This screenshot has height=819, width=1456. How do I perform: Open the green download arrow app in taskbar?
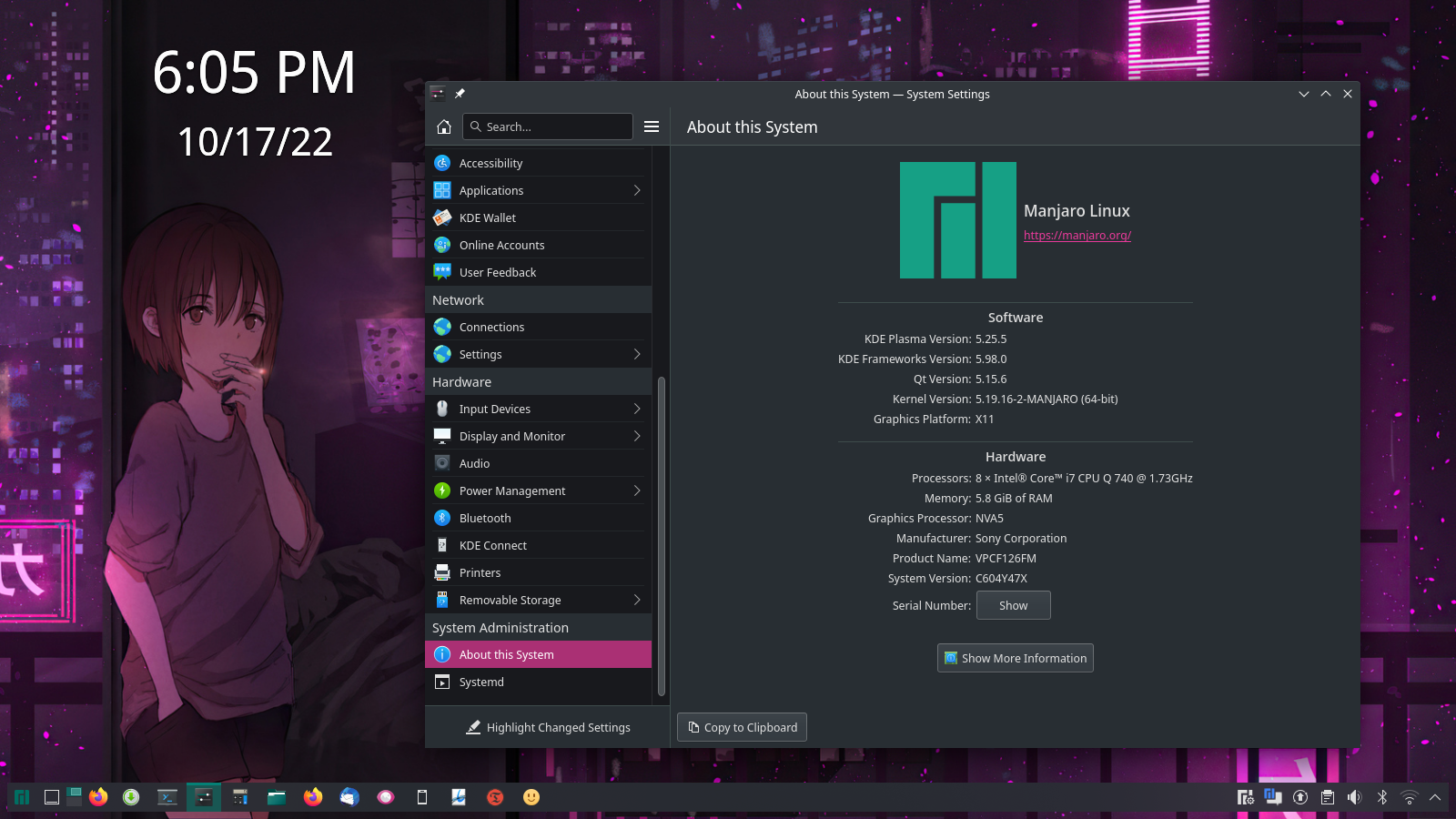(131, 797)
